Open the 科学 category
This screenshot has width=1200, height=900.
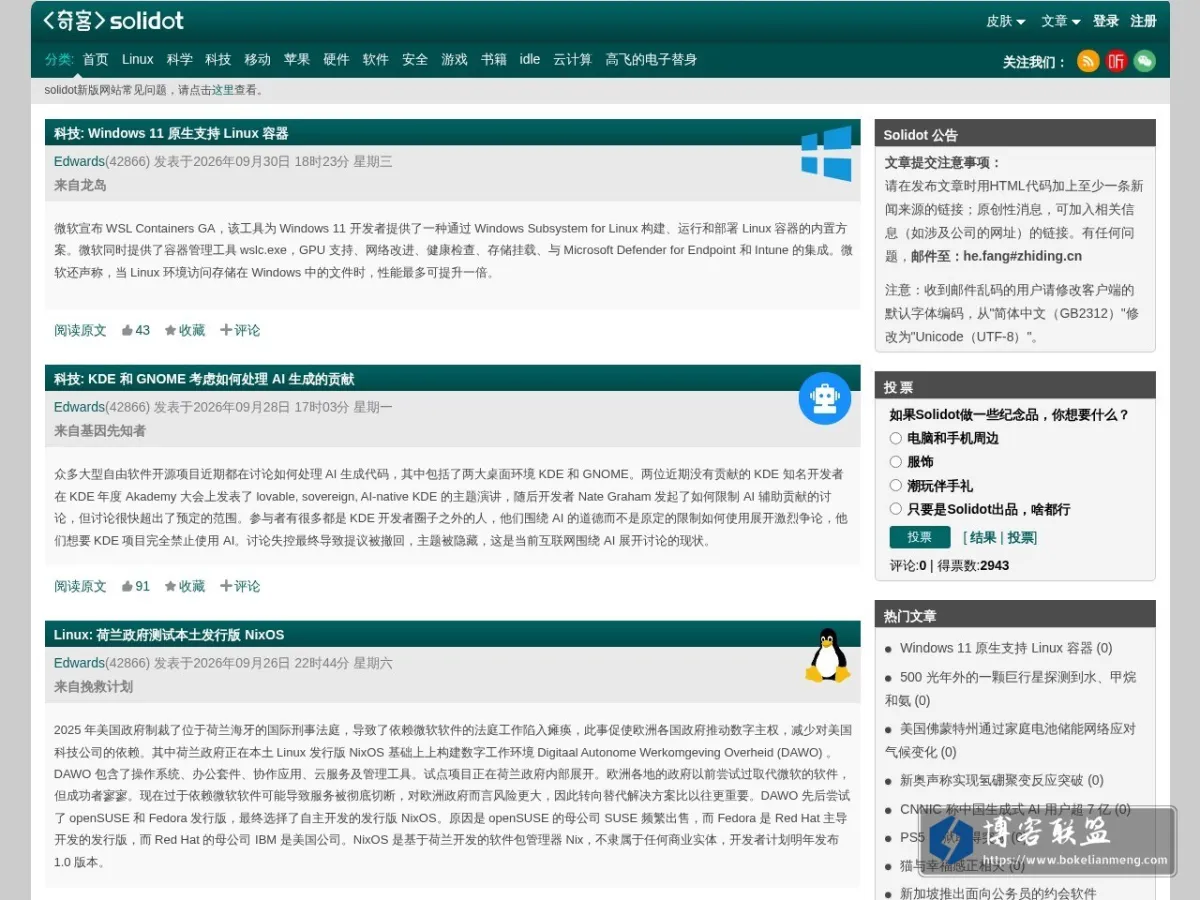pos(180,59)
